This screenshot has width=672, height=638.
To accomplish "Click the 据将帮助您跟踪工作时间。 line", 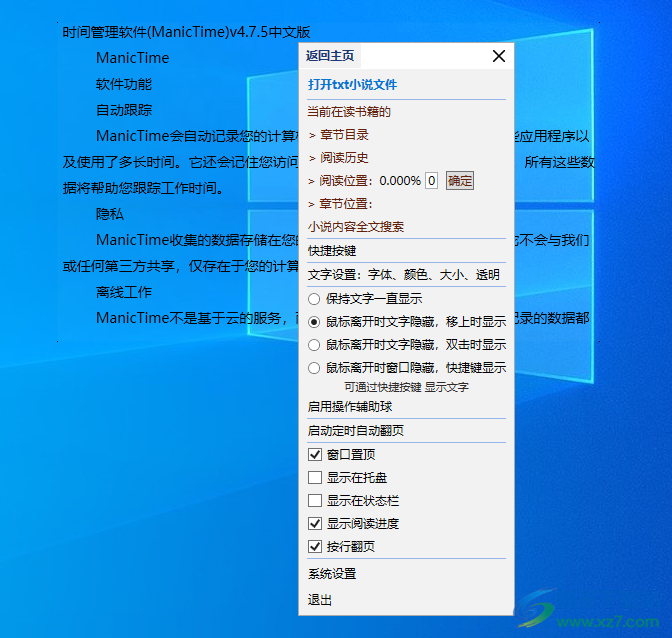I will tap(143, 188).
